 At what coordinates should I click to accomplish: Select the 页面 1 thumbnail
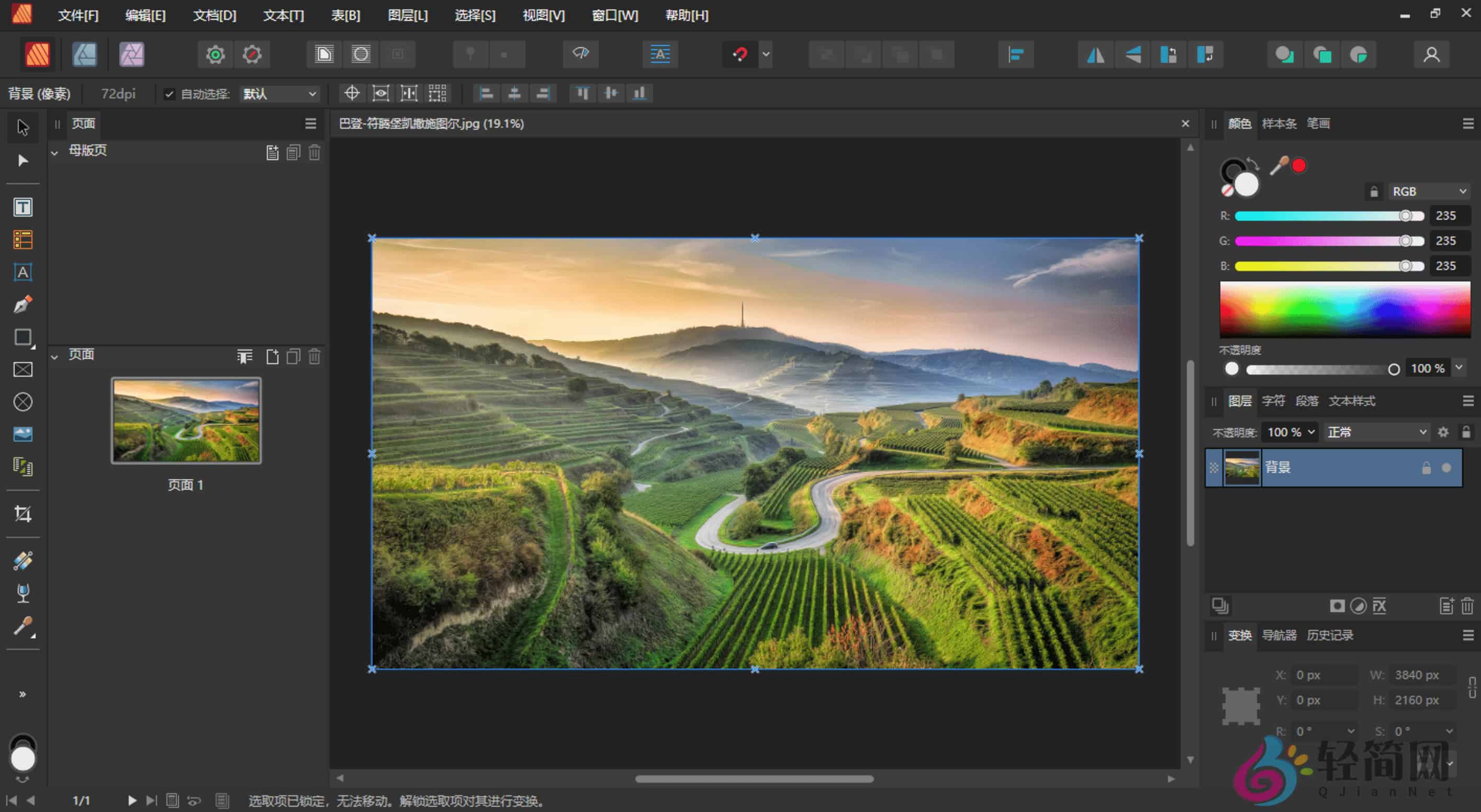(x=186, y=420)
